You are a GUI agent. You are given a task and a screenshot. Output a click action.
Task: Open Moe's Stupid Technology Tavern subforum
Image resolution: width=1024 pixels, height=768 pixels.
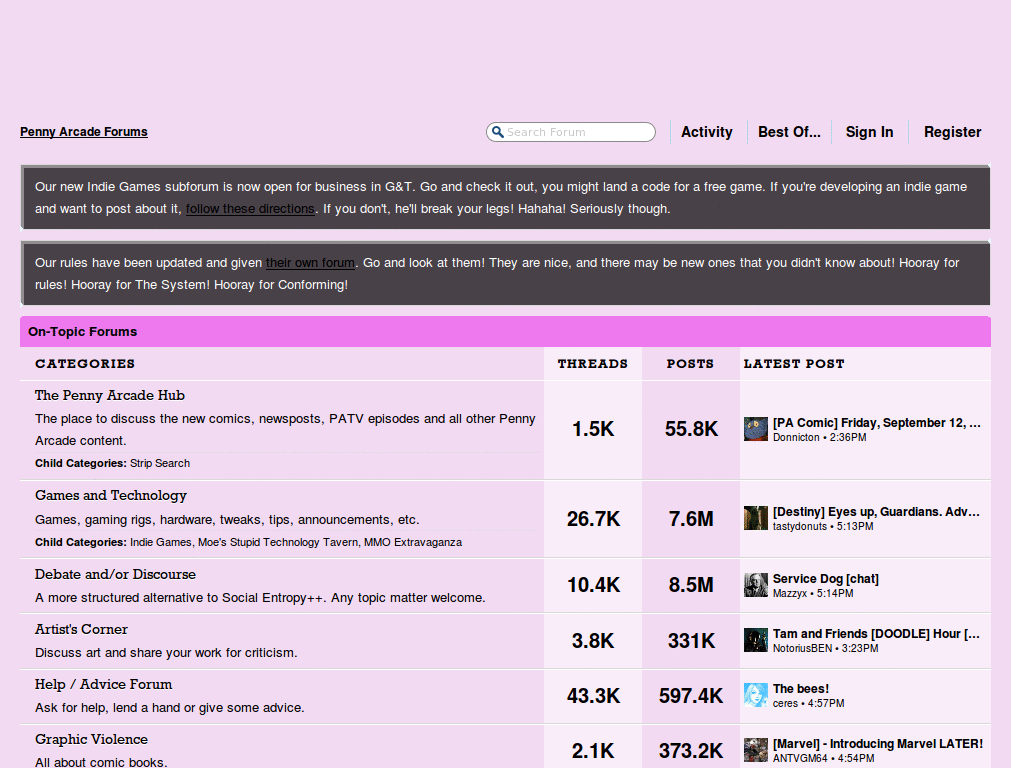(278, 542)
